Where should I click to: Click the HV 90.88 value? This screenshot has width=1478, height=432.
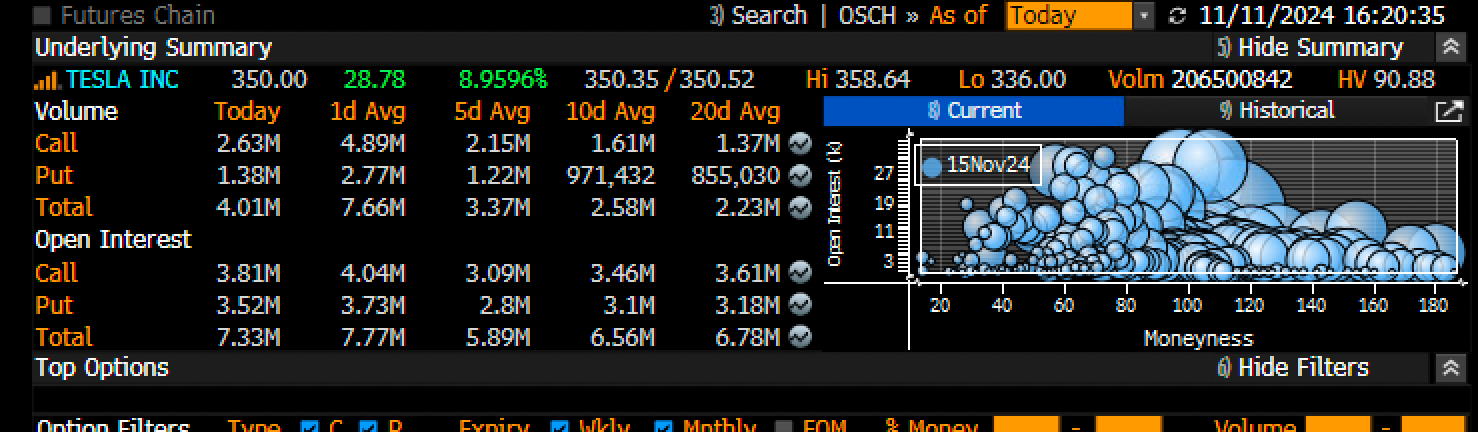[x=1386, y=80]
